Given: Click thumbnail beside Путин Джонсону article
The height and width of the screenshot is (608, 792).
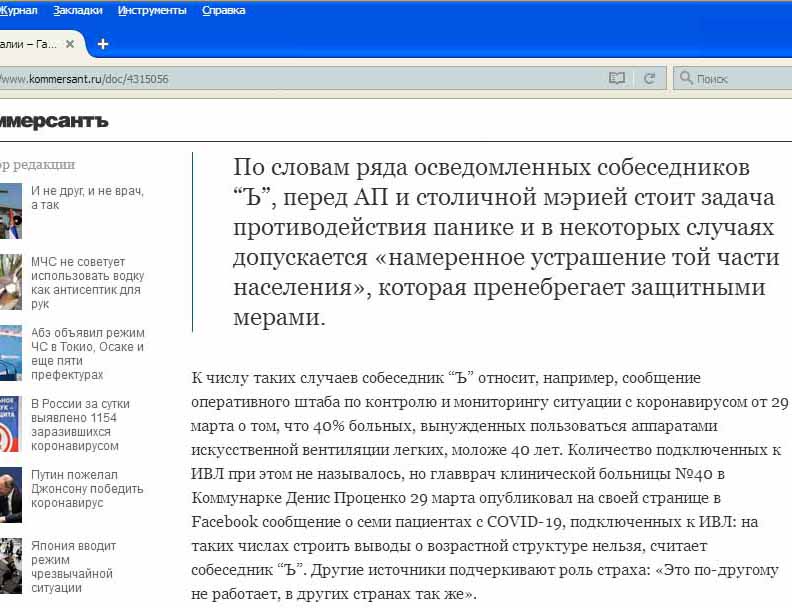Looking at the screenshot, I should coord(11,495).
